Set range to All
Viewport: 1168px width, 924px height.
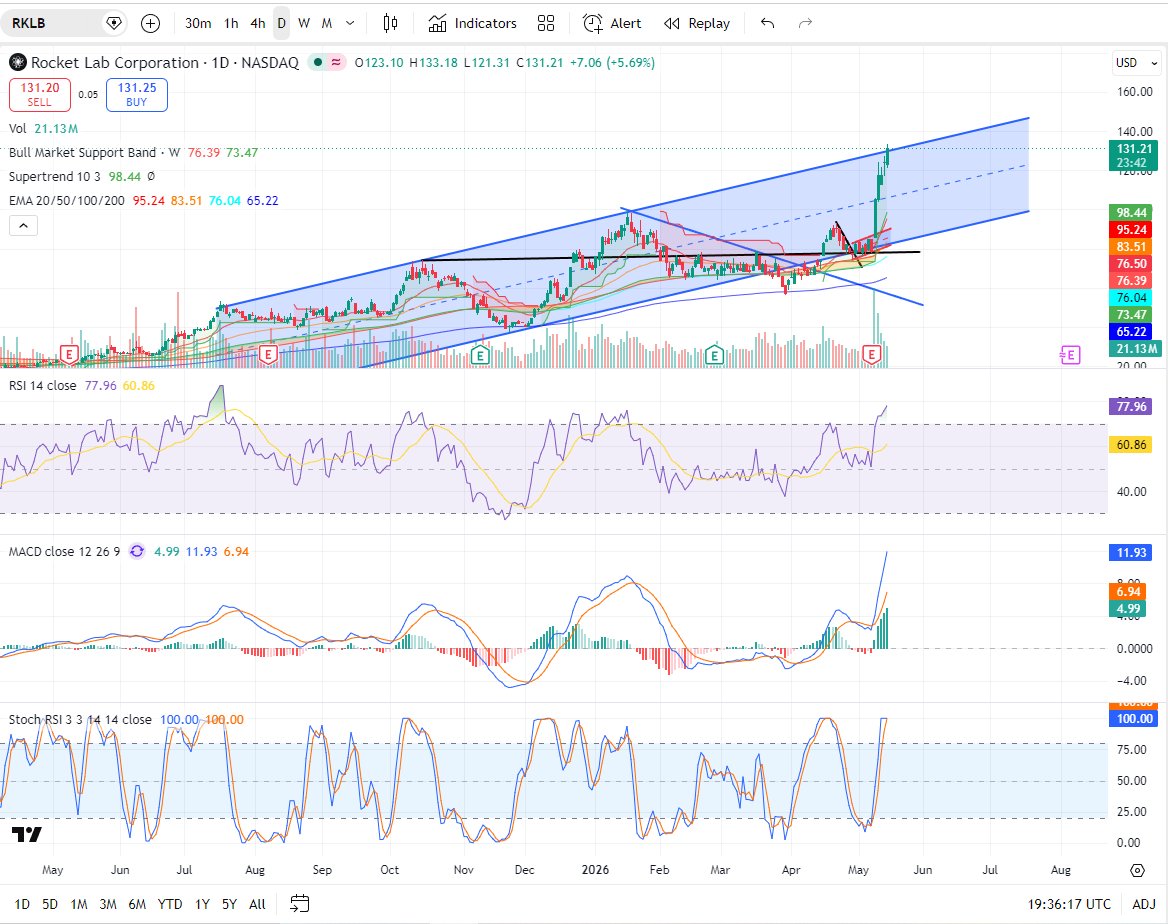coord(257,904)
